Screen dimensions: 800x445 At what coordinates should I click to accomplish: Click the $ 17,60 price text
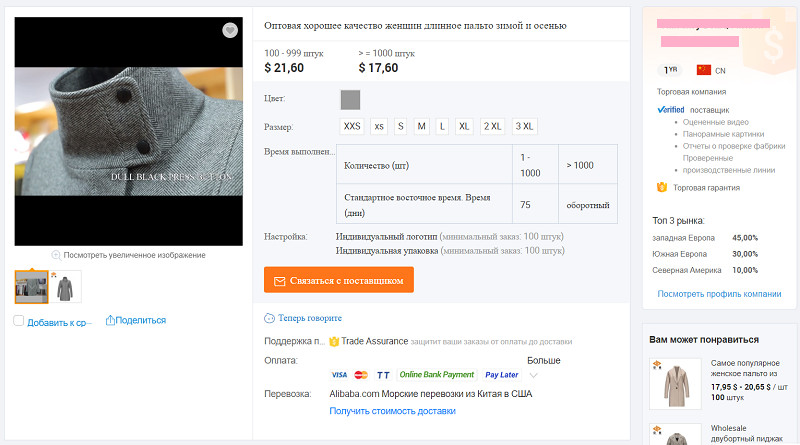[x=378, y=68]
